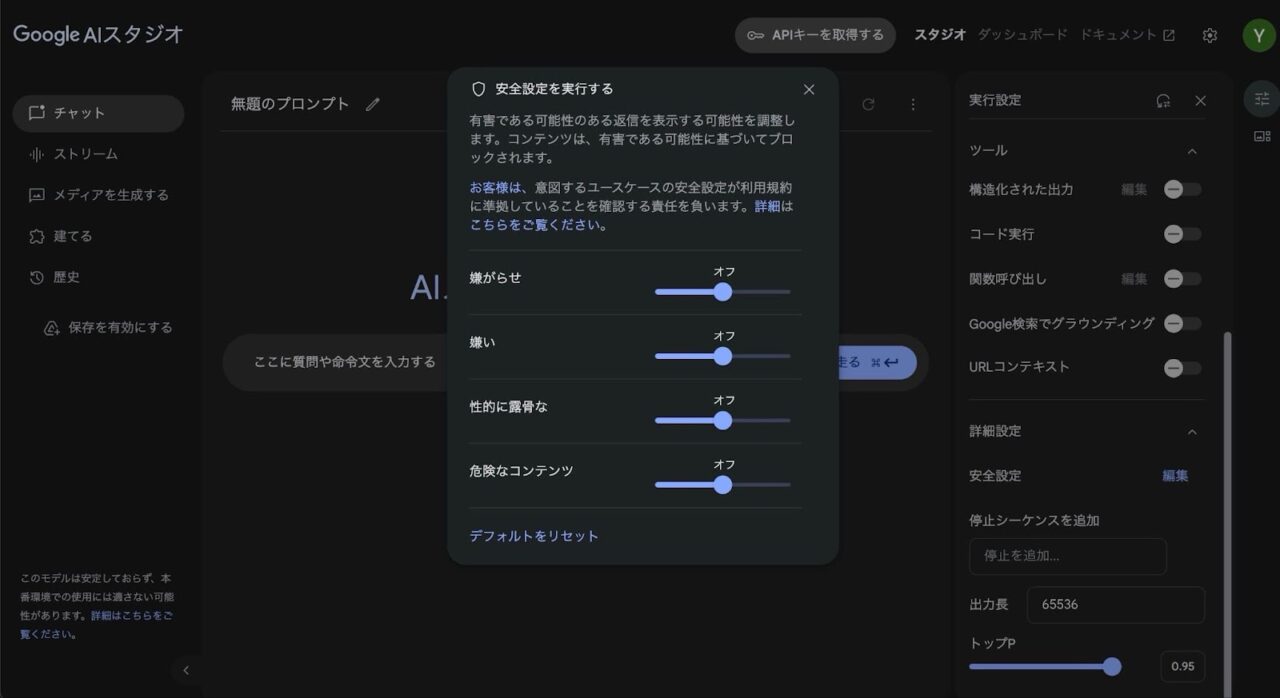Image resolution: width=1280 pixels, height=698 pixels.
Task: Click 編集 next to 関数呼び出し
Action: (1134, 279)
